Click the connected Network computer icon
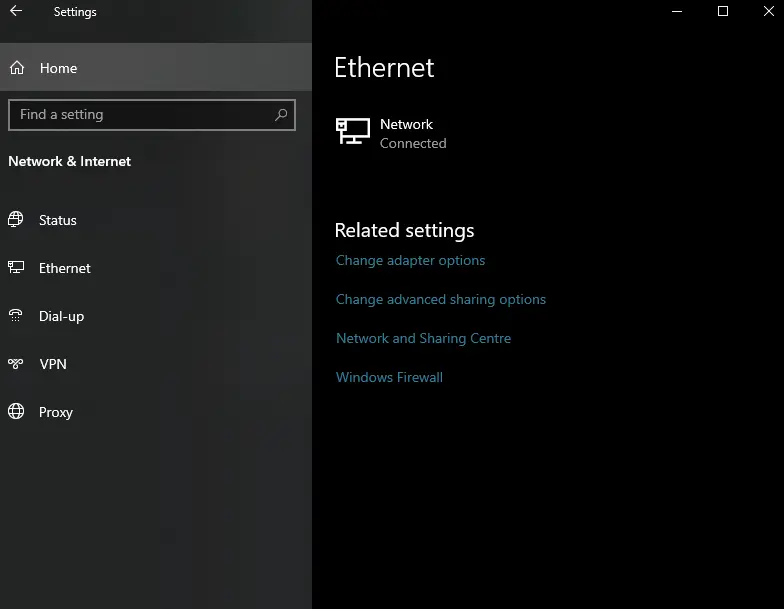Viewport: 784px width, 609px height. (353, 131)
